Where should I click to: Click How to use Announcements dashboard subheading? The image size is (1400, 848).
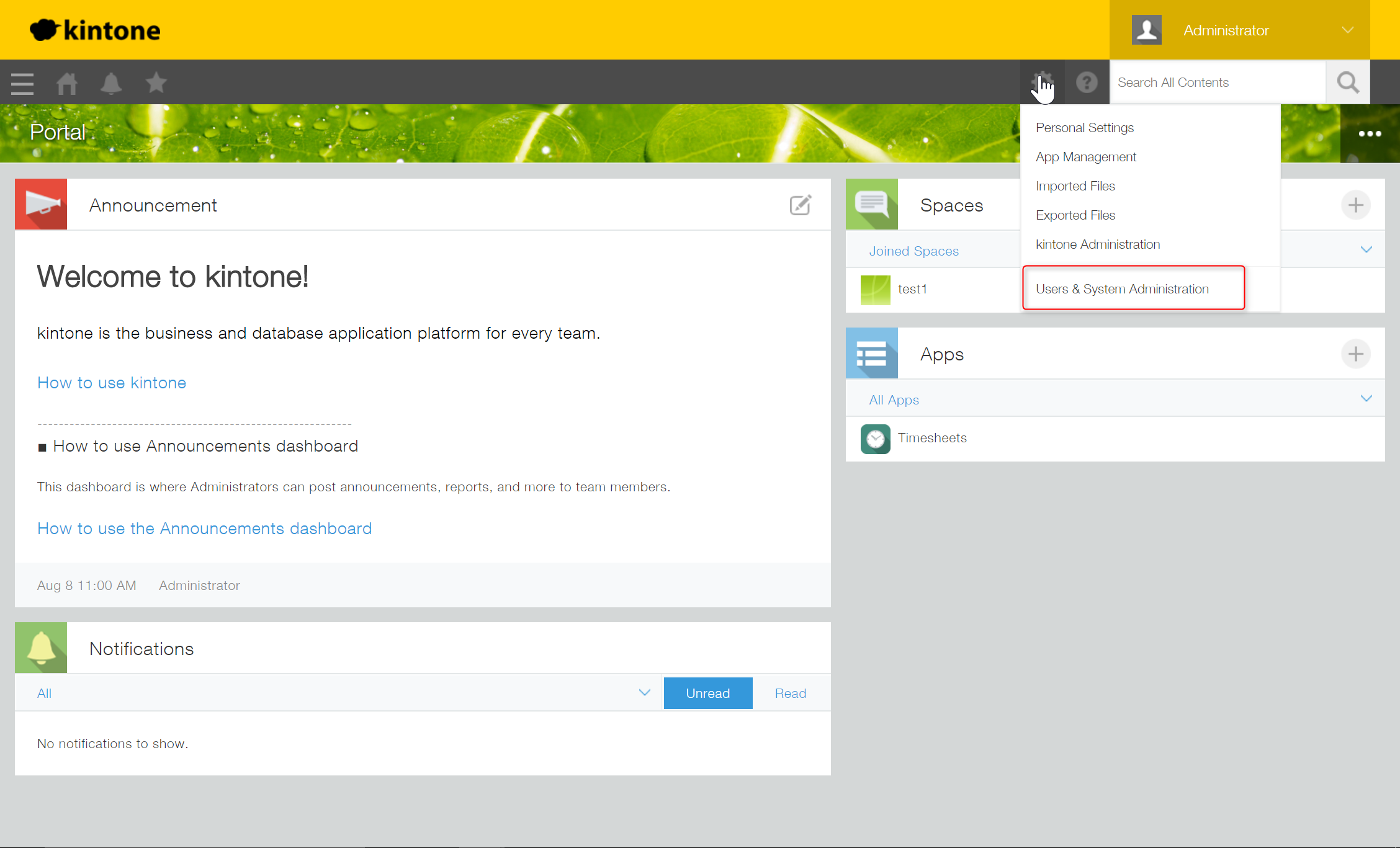(205, 446)
